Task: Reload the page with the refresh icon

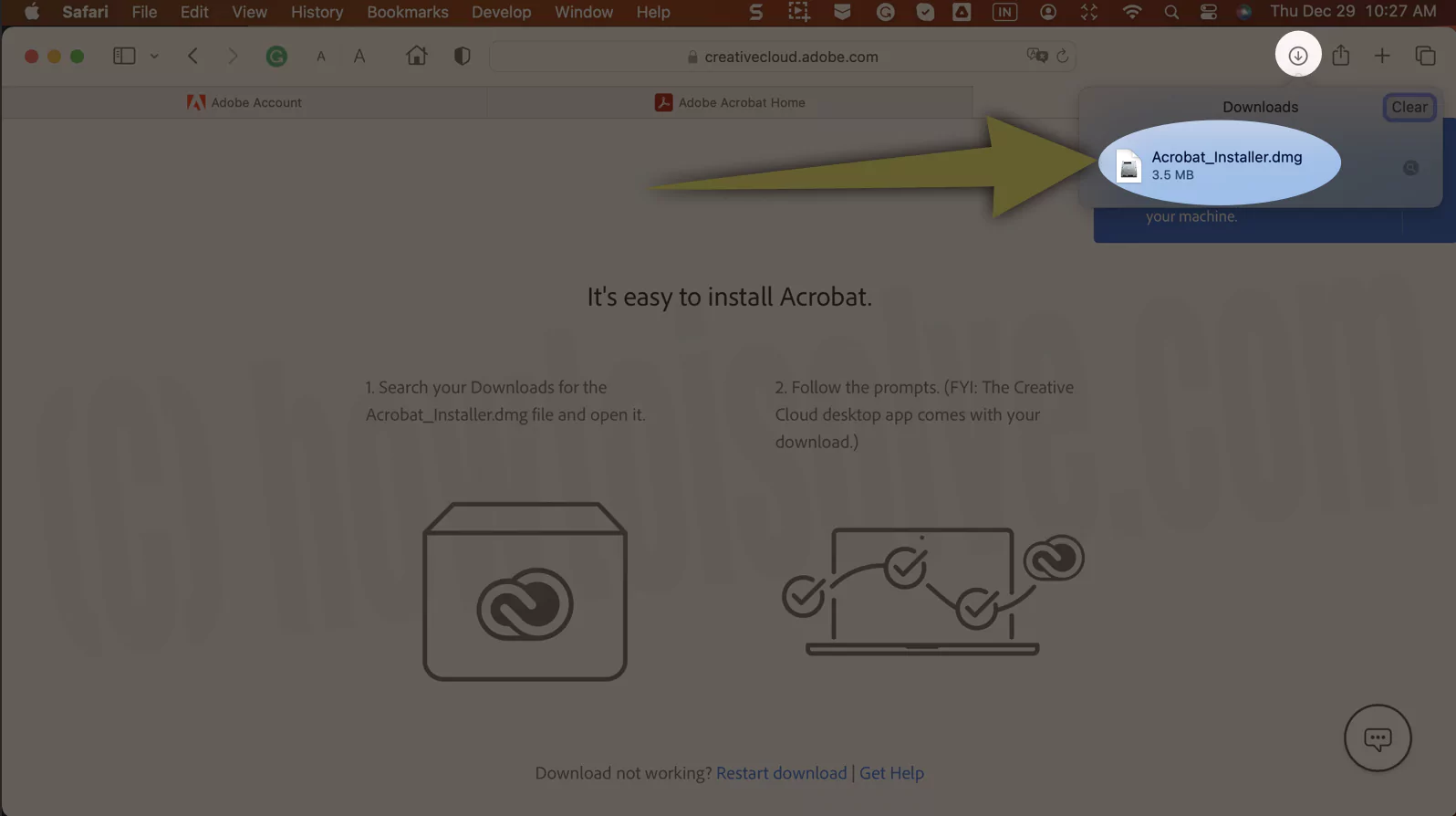Action: pos(1062,56)
